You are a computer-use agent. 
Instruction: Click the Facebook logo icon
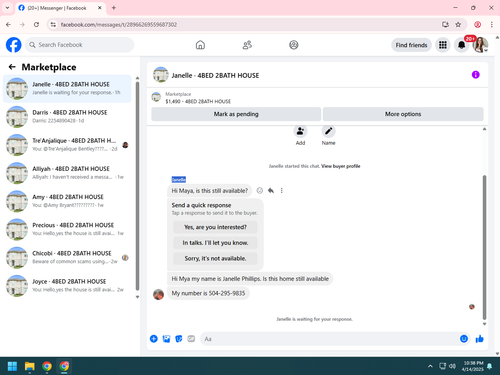point(14,45)
